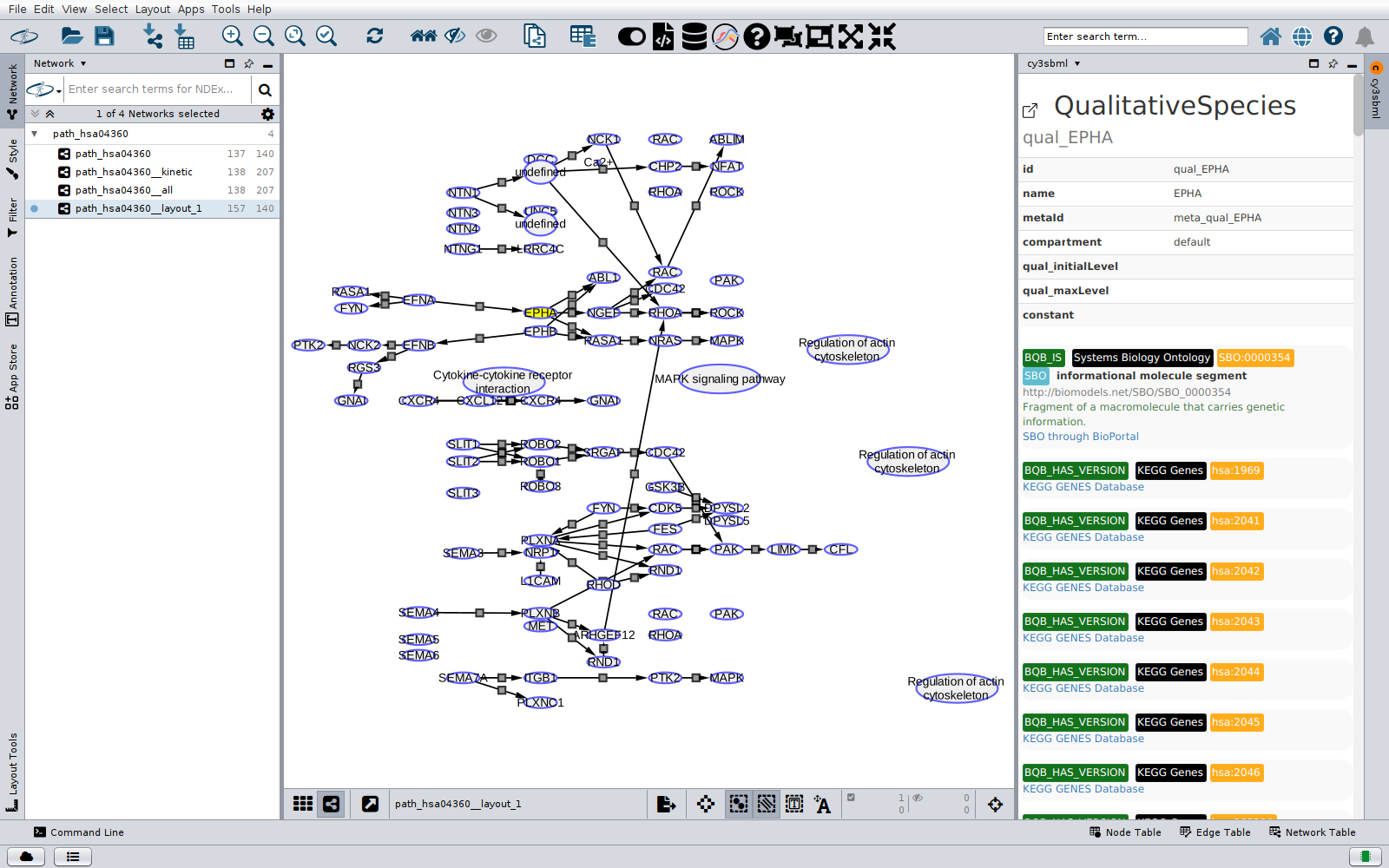Zoom in on the network view
Screen dimensions: 1389x868
click(x=232, y=36)
